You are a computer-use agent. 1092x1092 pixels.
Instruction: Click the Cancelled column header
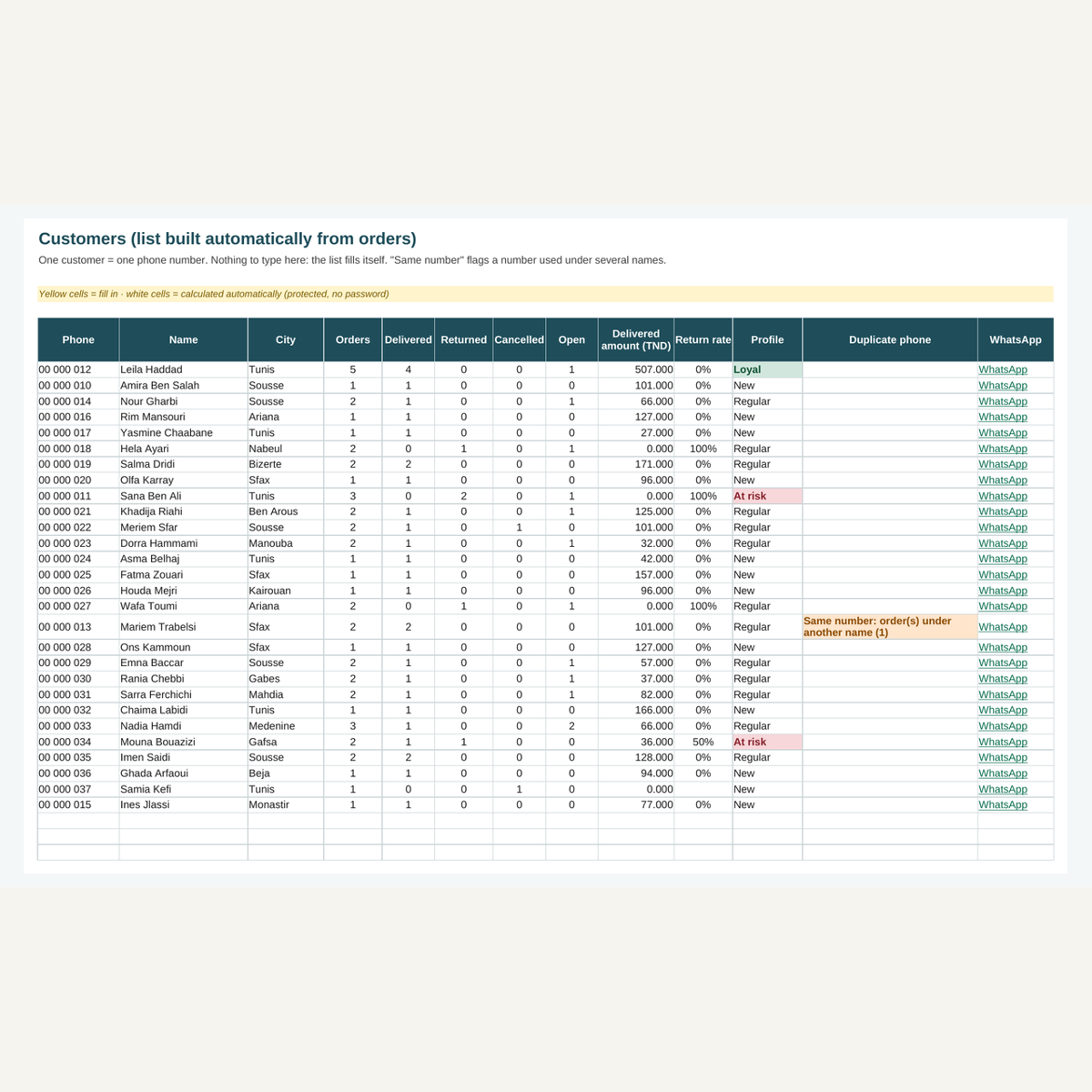pyautogui.click(x=520, y=339)
